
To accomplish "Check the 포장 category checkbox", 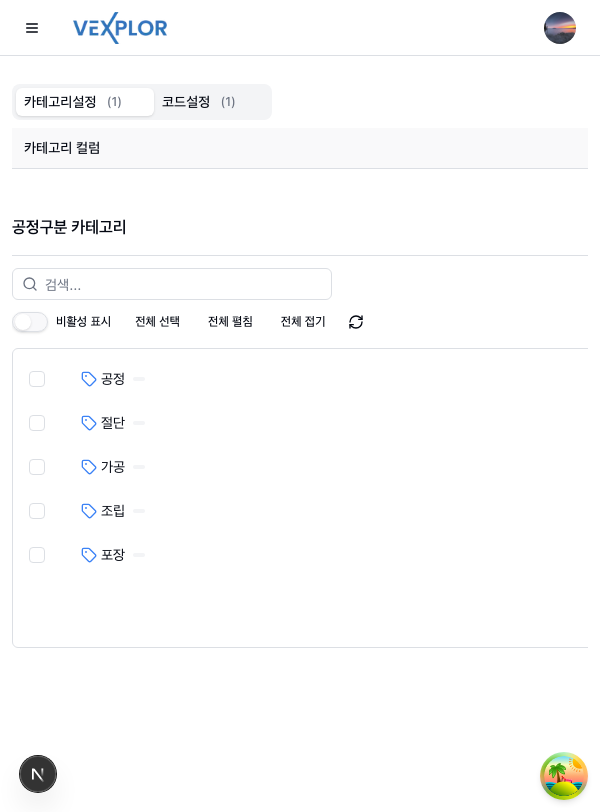I will pyautogui.click(x=37, y=555).
